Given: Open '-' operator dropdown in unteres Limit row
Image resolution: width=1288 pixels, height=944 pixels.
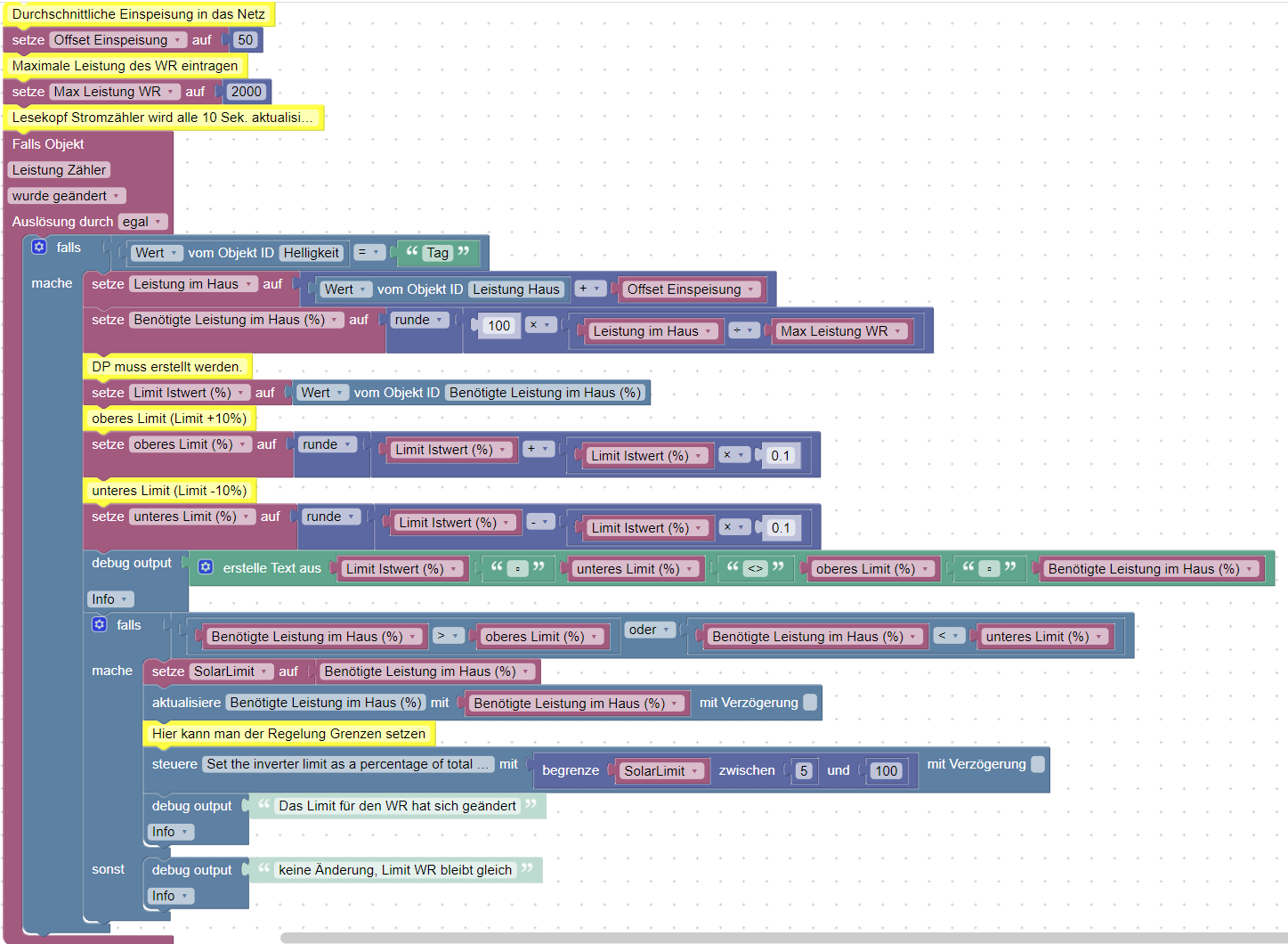Looking at the screenshot, I should tap(539, 522).
